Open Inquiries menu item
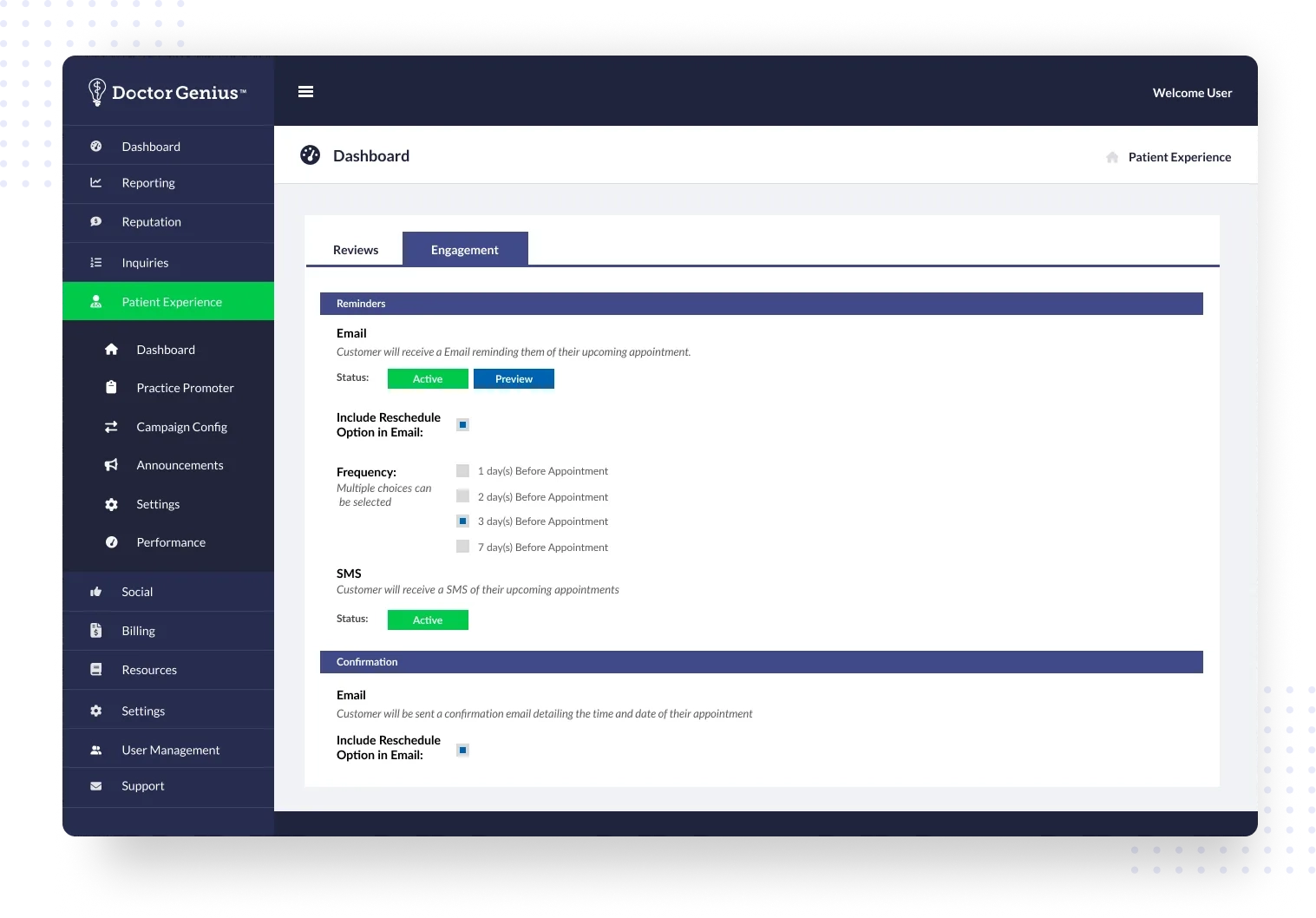 click(x=168, y=263)
